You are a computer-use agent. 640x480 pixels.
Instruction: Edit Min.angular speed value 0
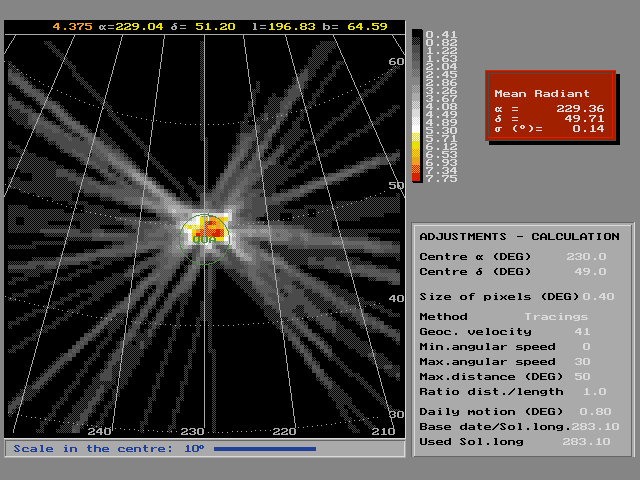pyautogui.click(x=587, y=347)
